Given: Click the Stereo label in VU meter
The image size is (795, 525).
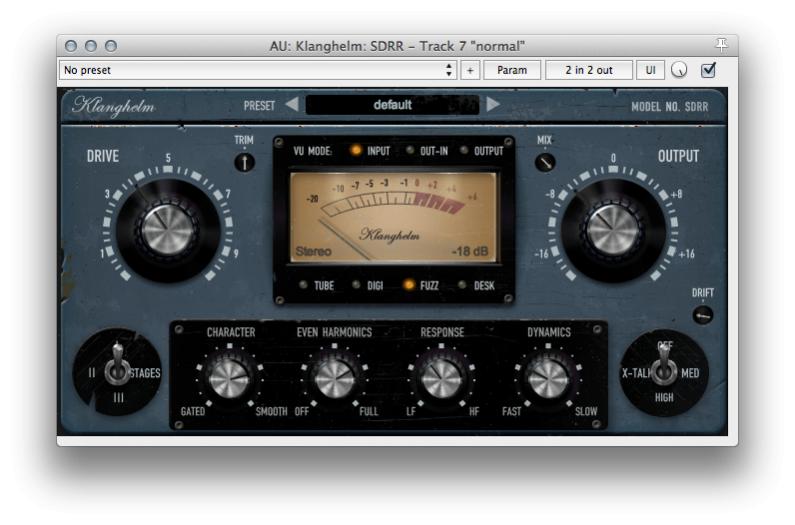Looking at the screenshot, I should (313, 252).
